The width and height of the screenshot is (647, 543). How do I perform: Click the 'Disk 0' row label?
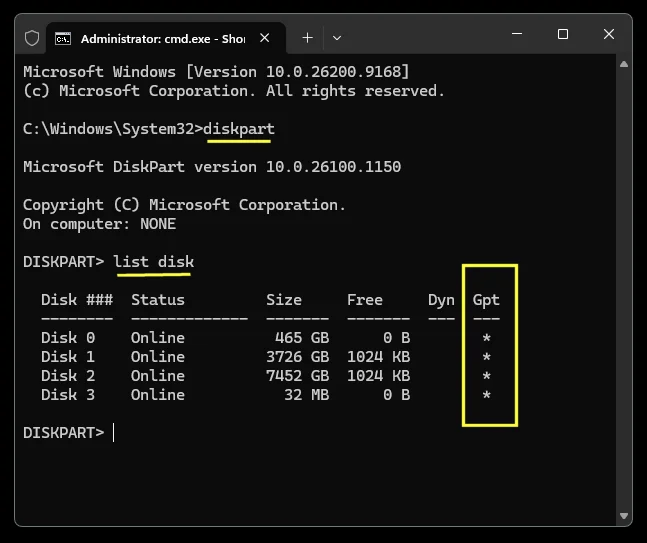(x=68, y=338)
